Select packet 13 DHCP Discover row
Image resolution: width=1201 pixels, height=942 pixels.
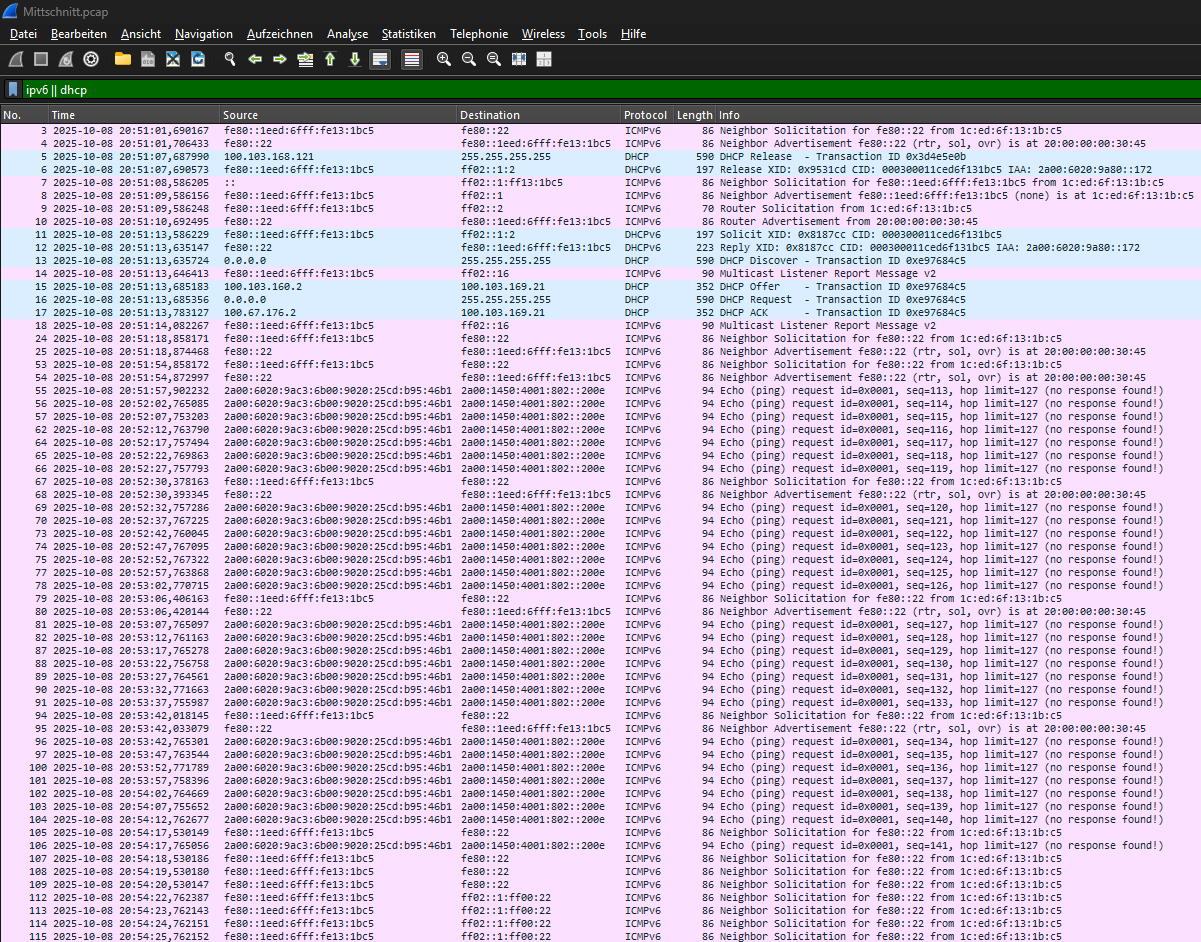click(600, 261)
